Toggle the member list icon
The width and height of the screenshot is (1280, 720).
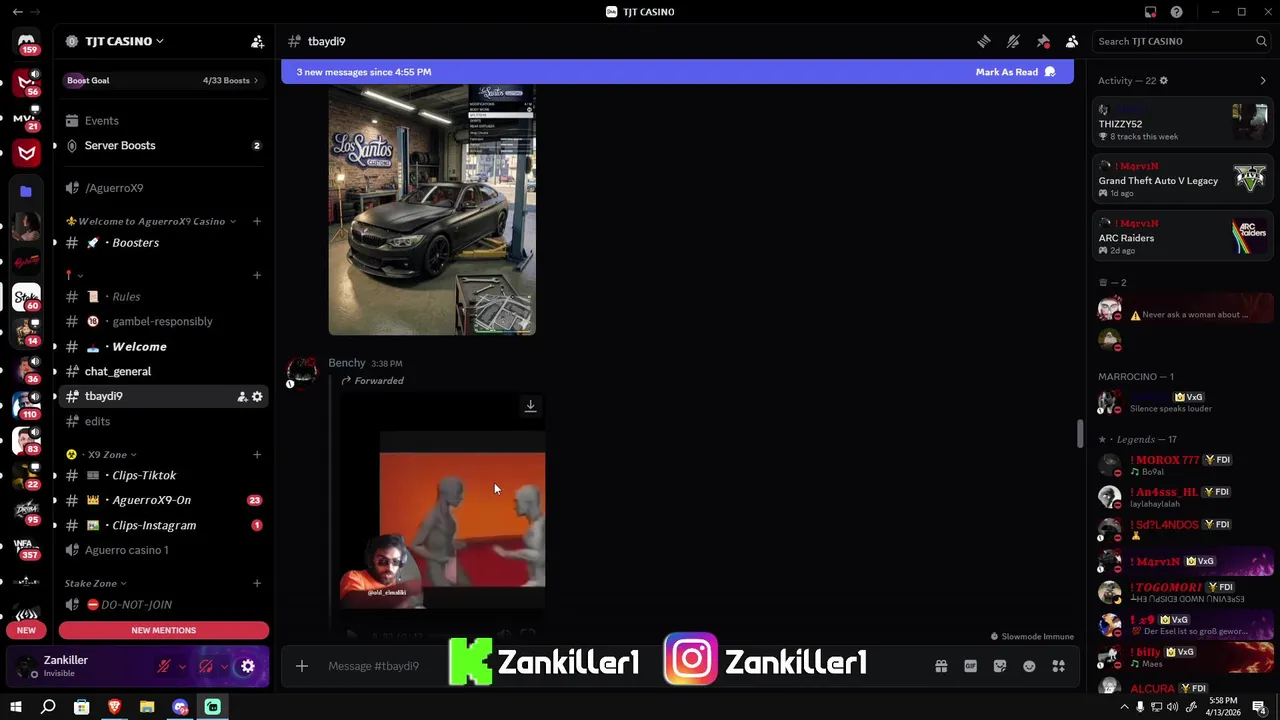[x=1072, y=41]
